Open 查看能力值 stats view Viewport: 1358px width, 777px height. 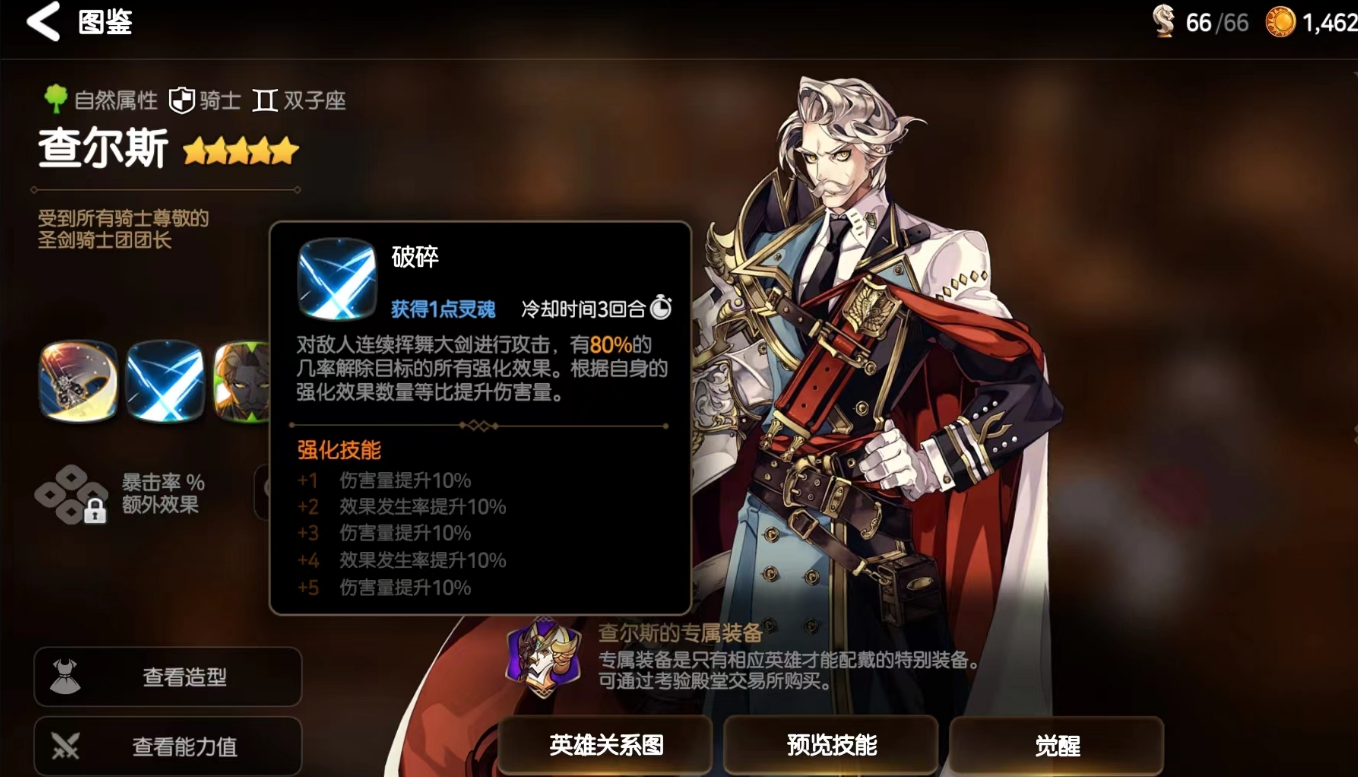click(168, 746)
